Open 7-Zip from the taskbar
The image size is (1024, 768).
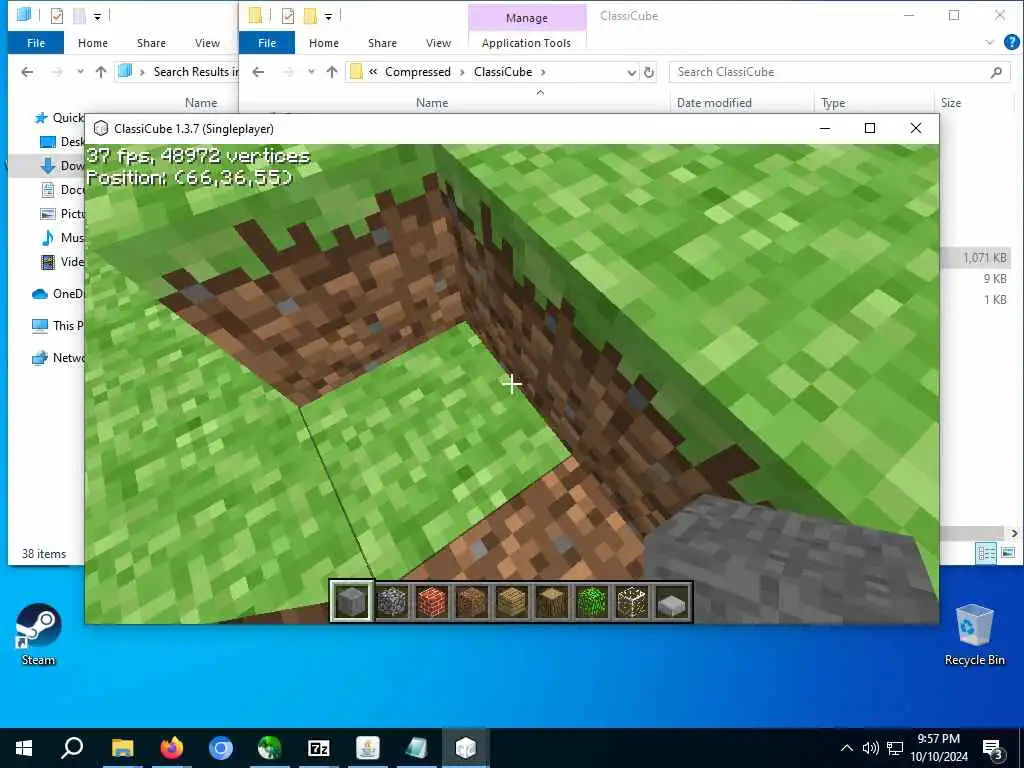319,748
